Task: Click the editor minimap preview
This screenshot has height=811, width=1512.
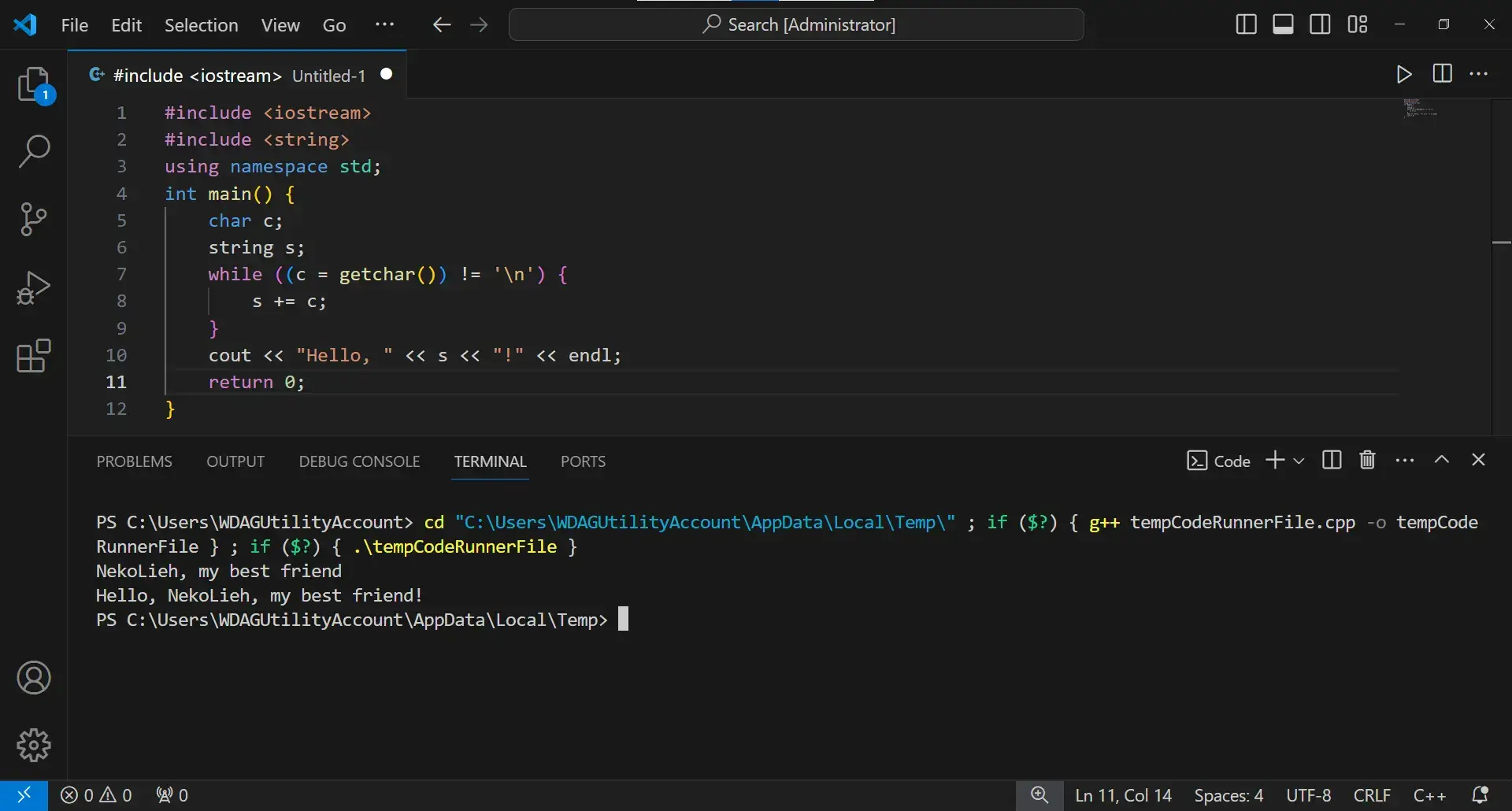Action: tap(1421, 109)
